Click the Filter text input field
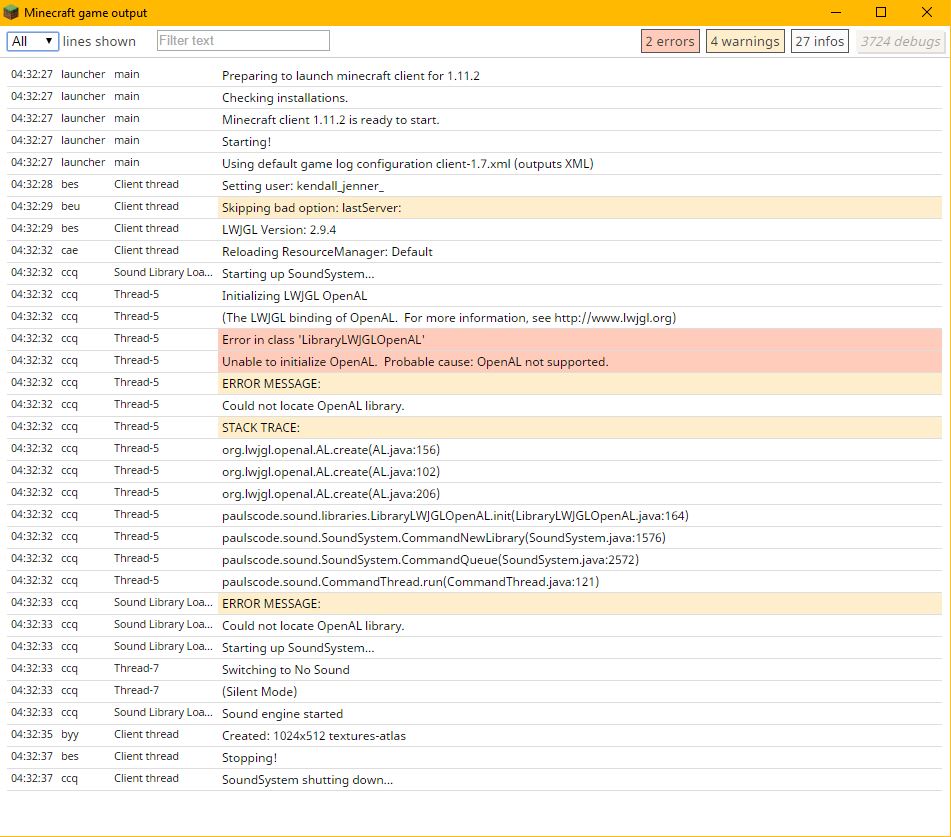This screenshot has width=951, height=837. pyautogui.click(x=243, y=41)
